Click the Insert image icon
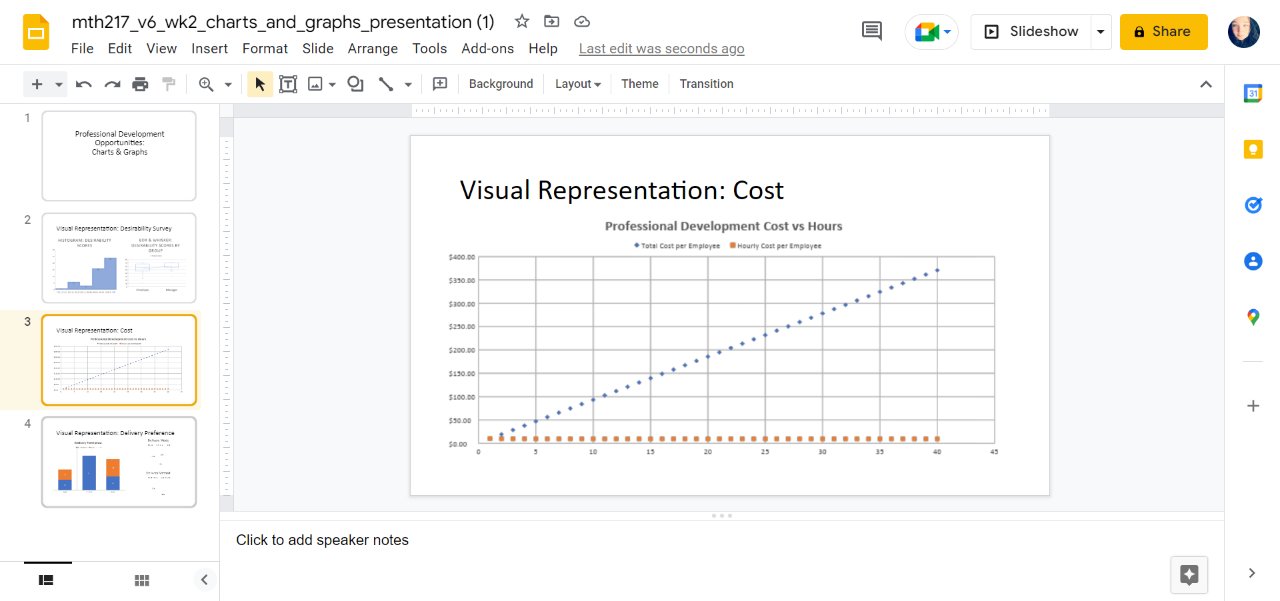Screen dimensions: 1280x601 tap(316, 84)
